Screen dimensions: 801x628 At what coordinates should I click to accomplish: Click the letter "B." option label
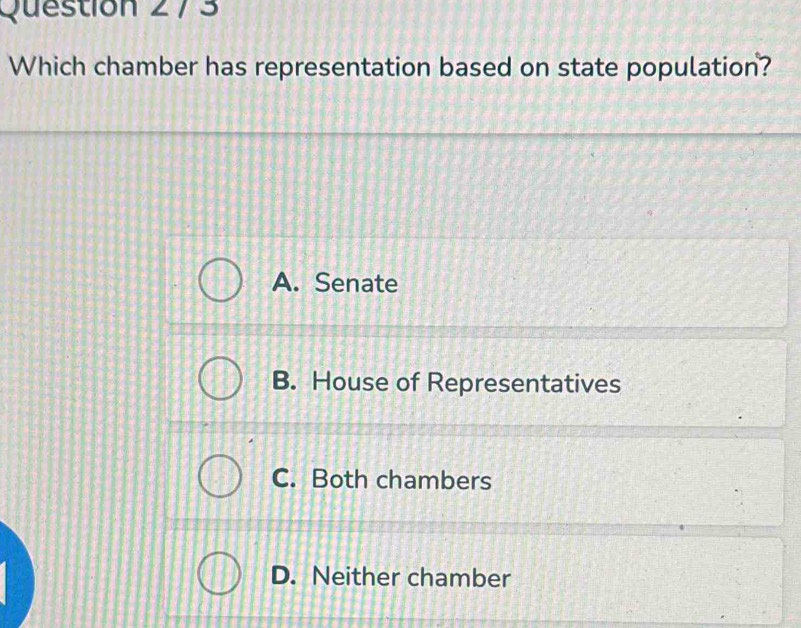[x=285, y=383]
